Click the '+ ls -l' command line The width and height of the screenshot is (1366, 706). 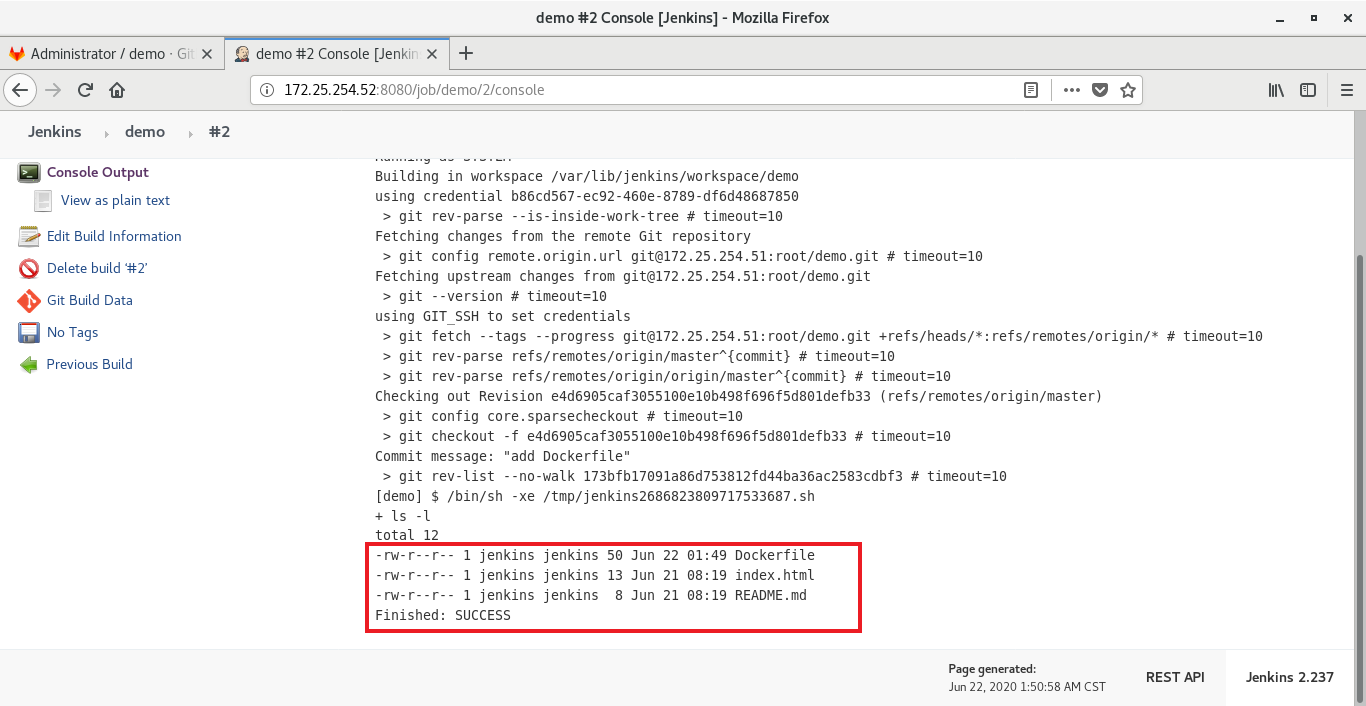[403, 516]
